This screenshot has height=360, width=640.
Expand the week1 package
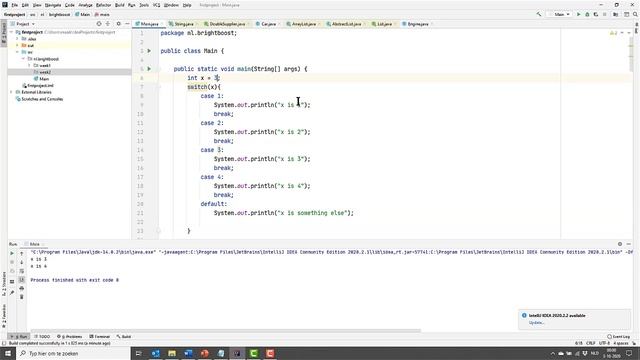pos(29,66)
